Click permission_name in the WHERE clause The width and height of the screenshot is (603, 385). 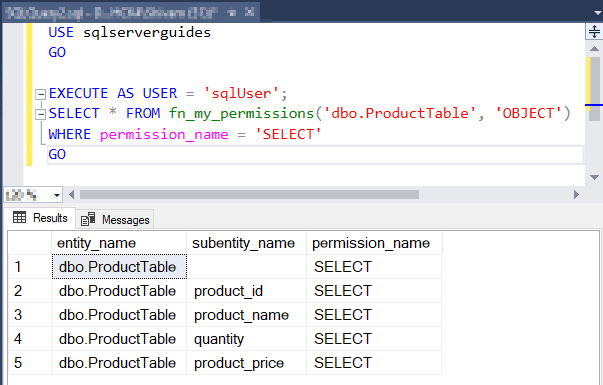(164, 134)
